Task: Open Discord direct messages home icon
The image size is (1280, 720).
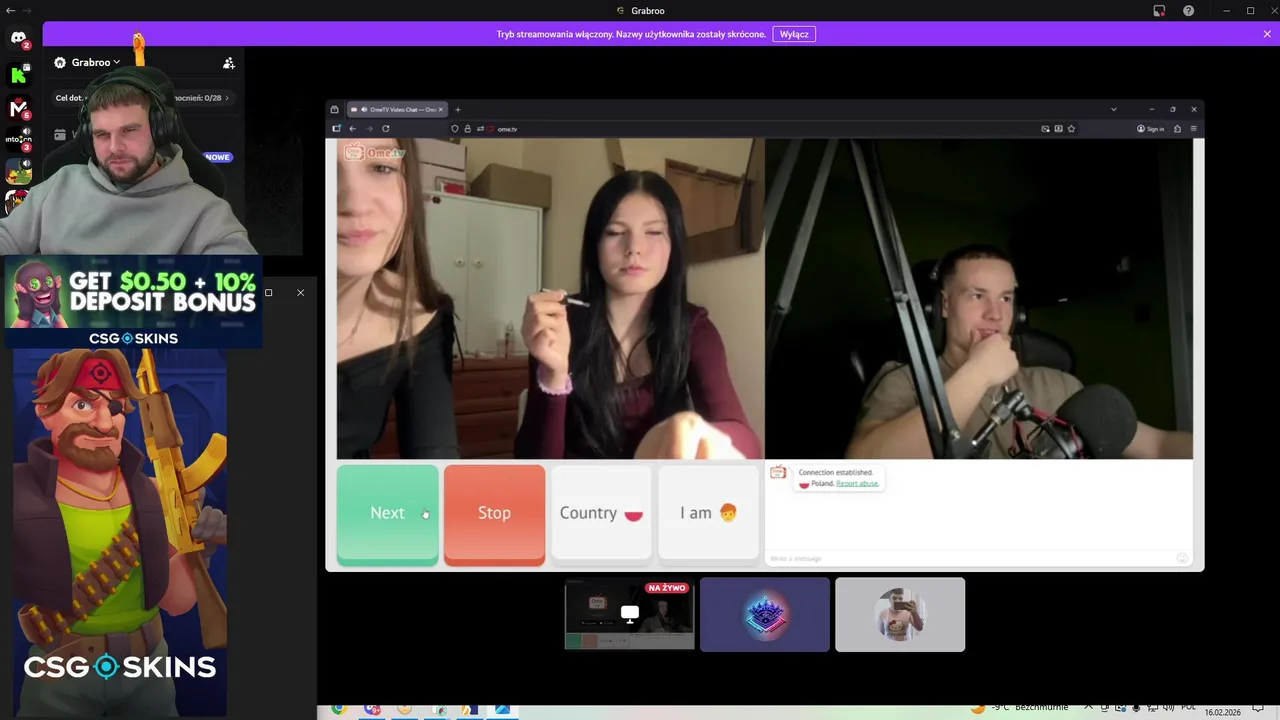Action: [x=18, y=38]
